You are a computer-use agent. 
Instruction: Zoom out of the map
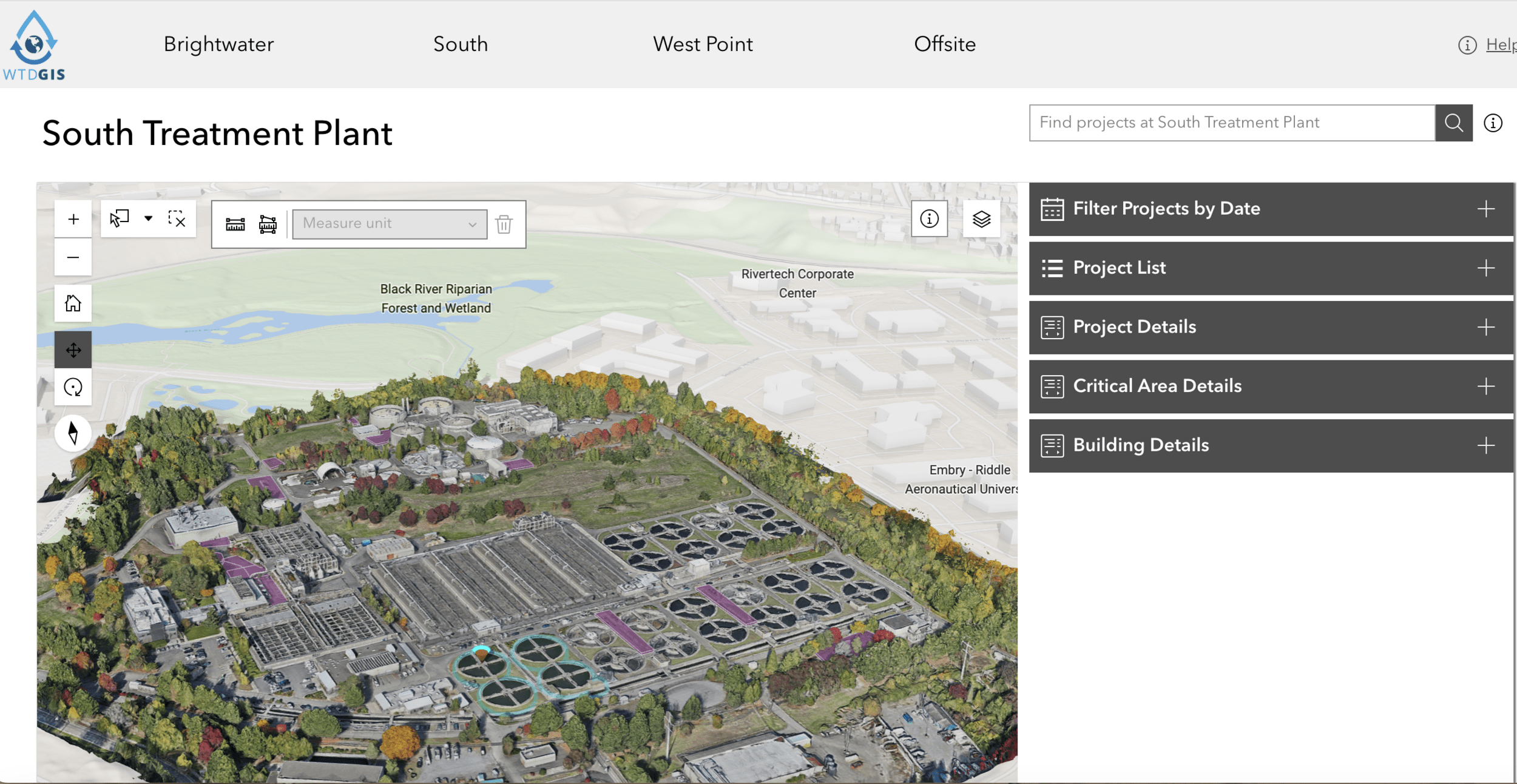tap(73, 257)
